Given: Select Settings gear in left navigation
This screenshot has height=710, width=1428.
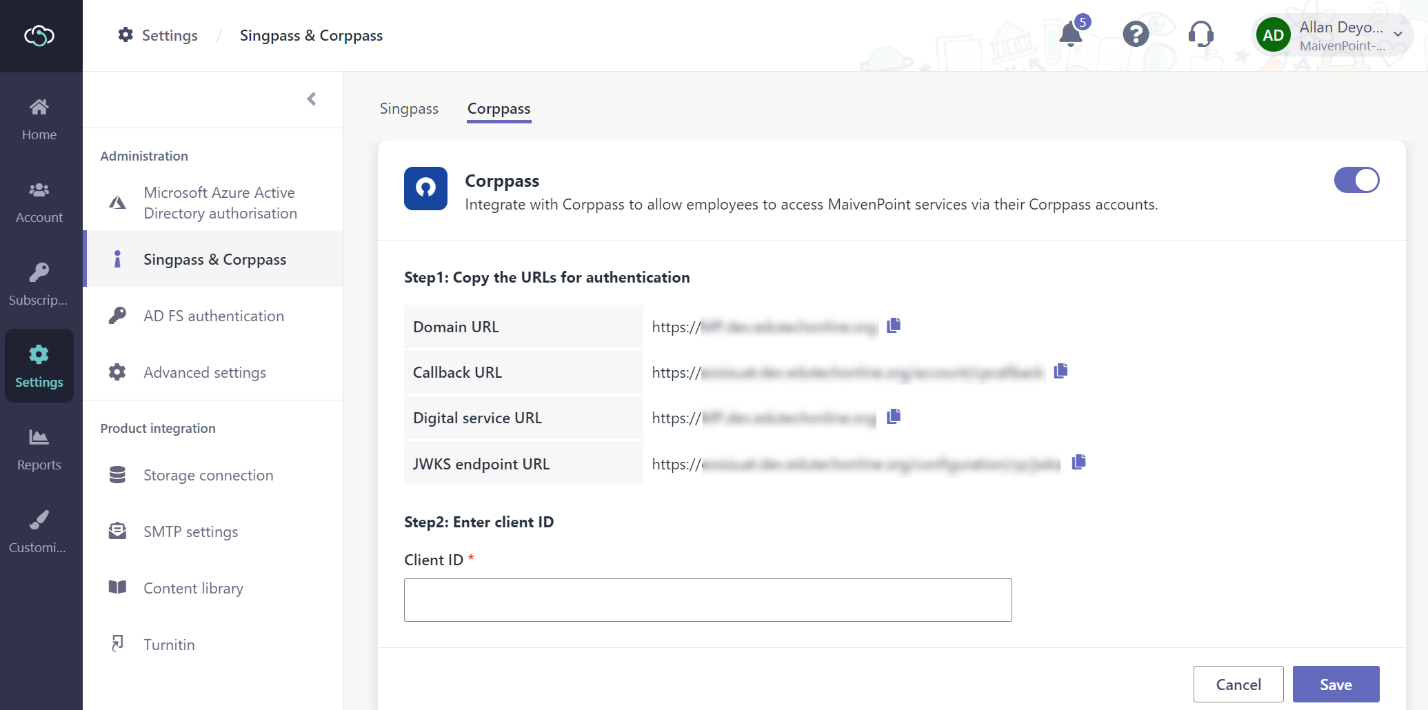Looking at the screenshot, I should [x=40, y=366].
